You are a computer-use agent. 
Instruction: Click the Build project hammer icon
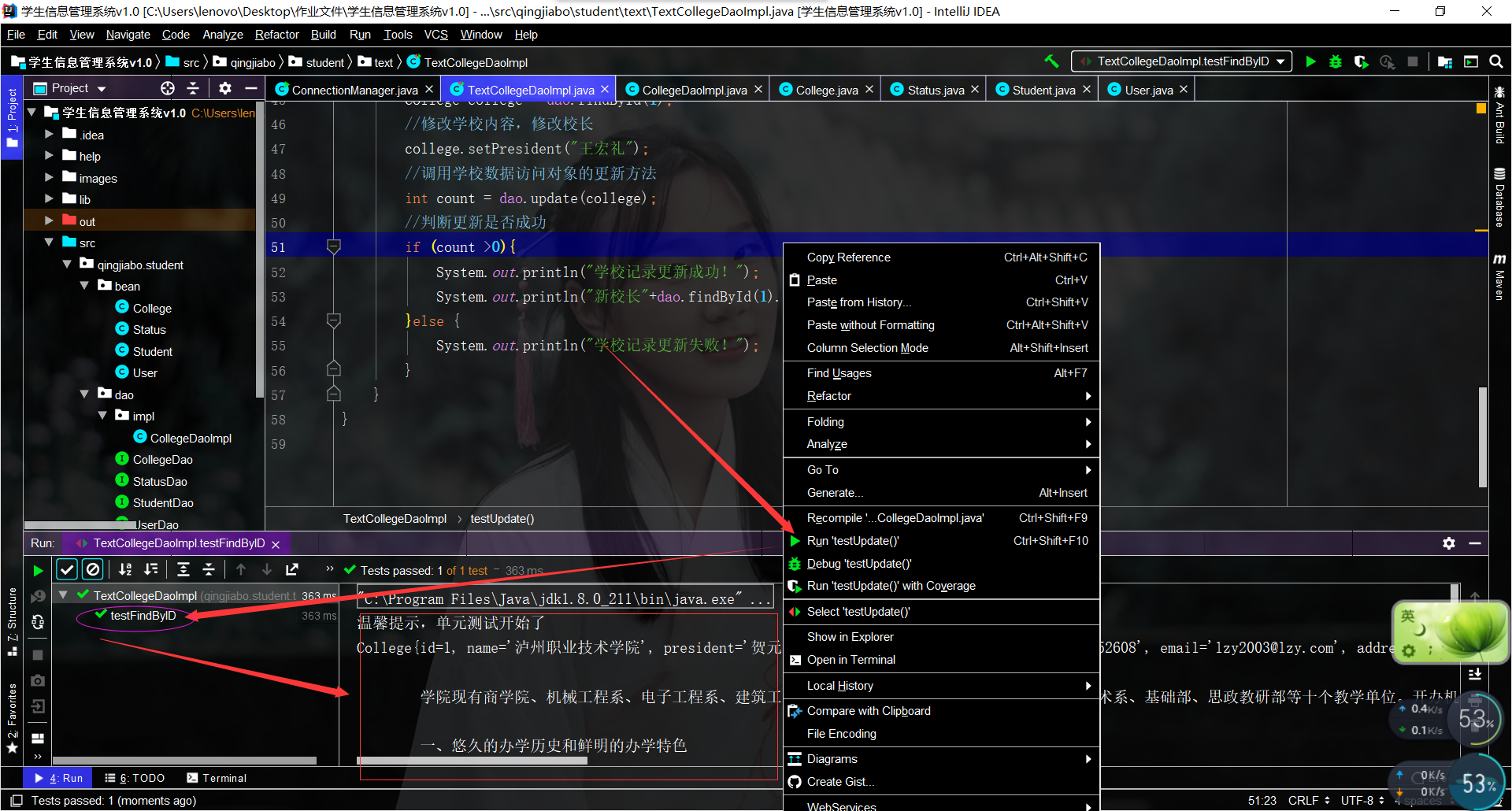(1051, 61)
